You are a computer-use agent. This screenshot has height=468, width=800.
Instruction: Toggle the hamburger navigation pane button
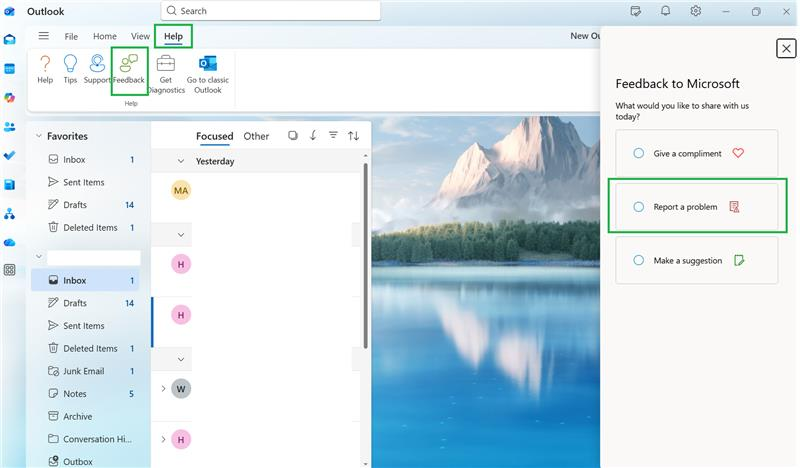[44, 36]
